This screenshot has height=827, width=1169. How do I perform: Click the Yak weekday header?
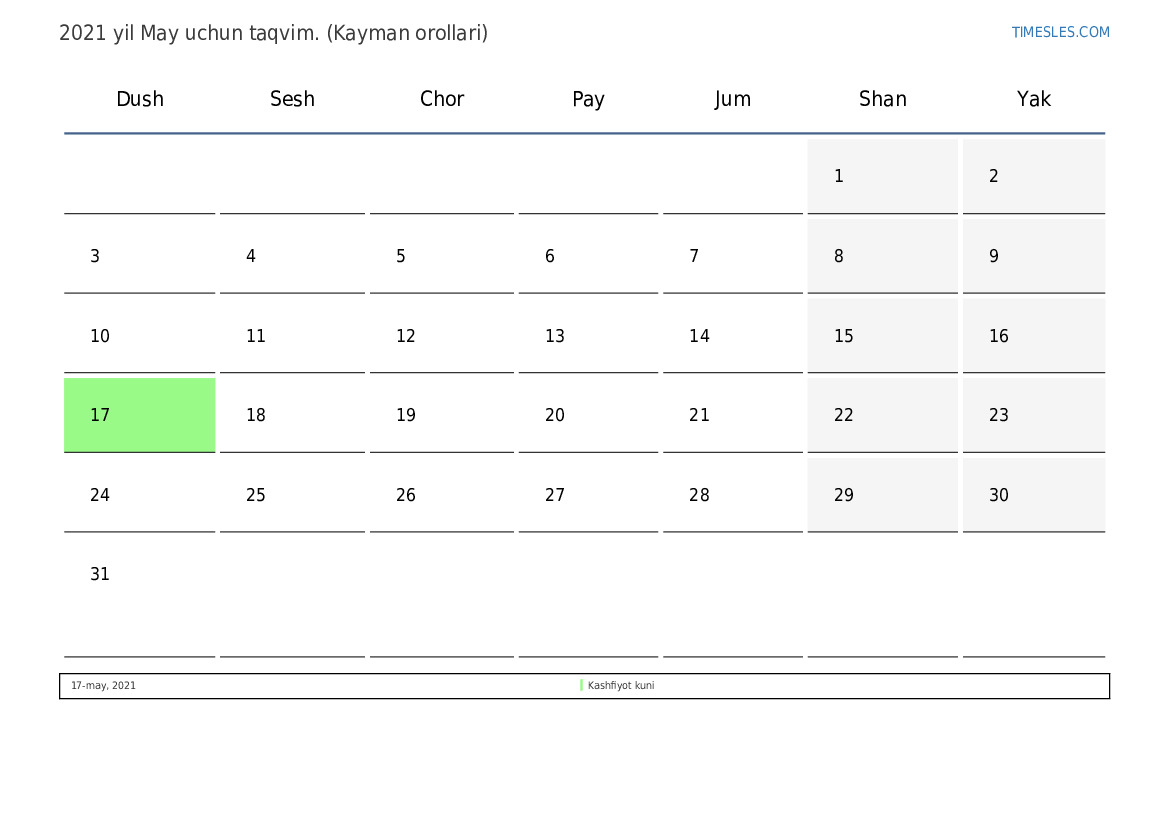click(x=1034, y=99)
